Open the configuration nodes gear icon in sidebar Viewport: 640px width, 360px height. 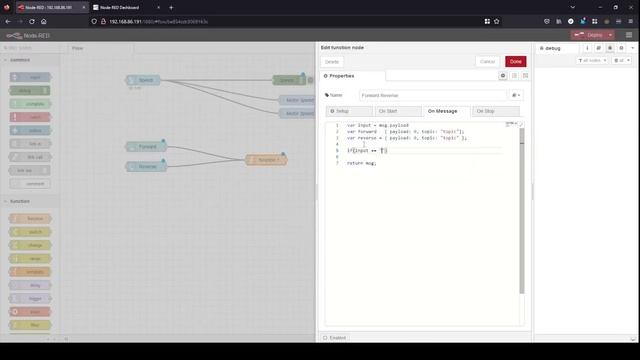[x=621, y=48]
